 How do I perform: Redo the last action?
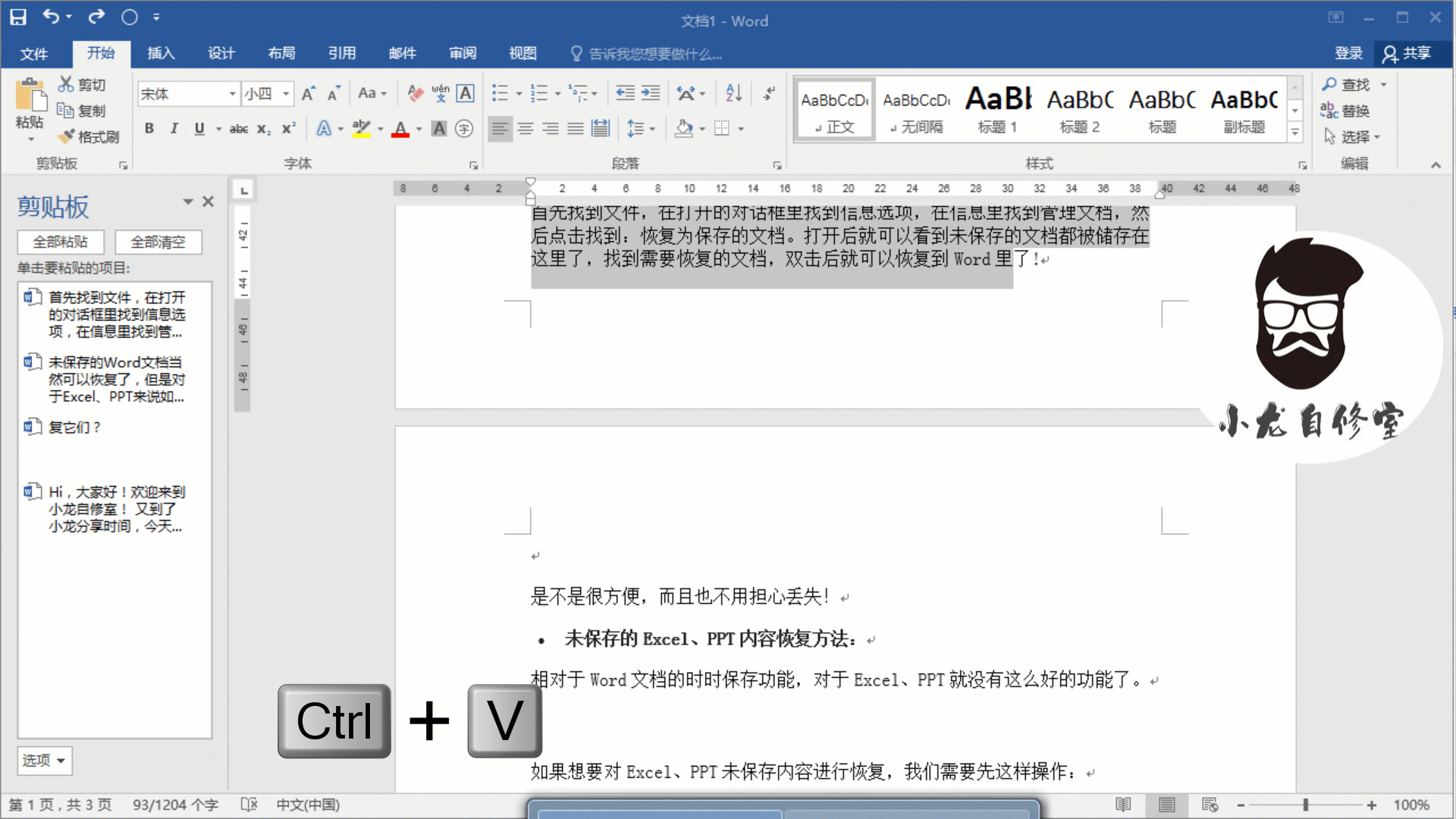96,17
